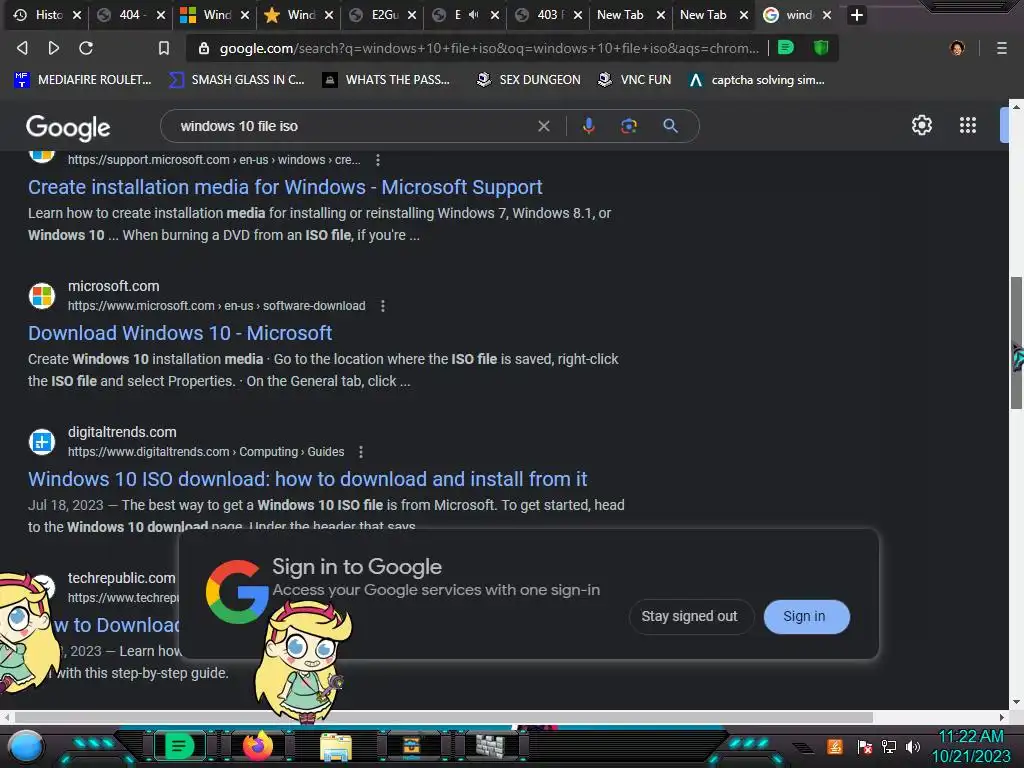Open more options for digitaltrends.com result
Image resolution: width=1024 pixels, height=768 pixels.
click(x=360, y=452)
